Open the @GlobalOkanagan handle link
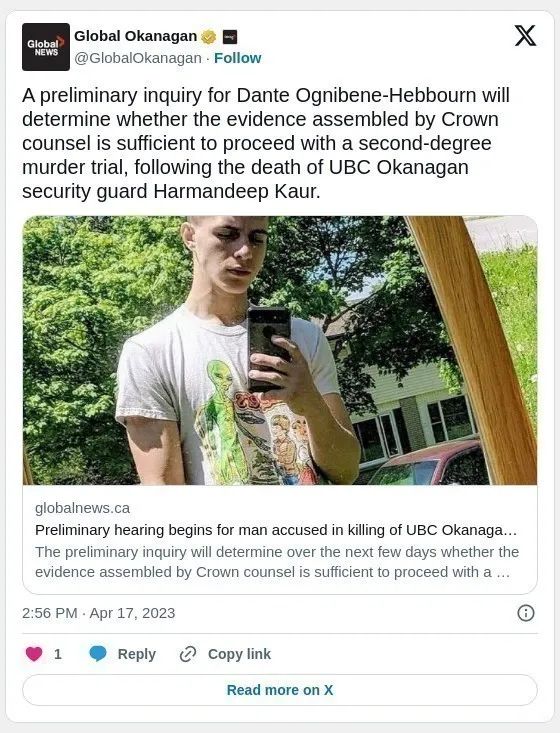Screen dimensions: 560x733 click(x=138, y=58)
